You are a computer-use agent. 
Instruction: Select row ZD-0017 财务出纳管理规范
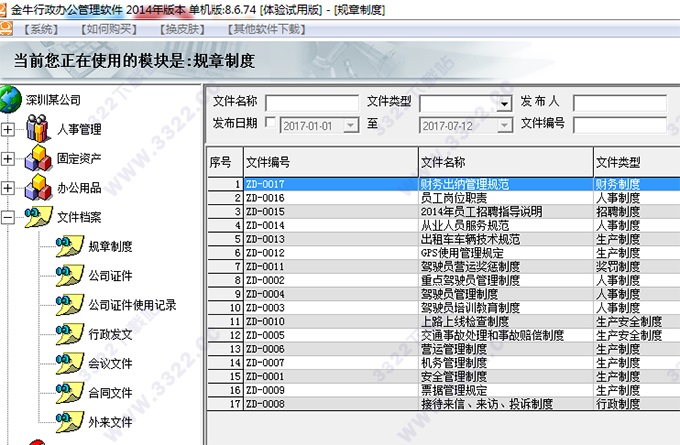443,184
